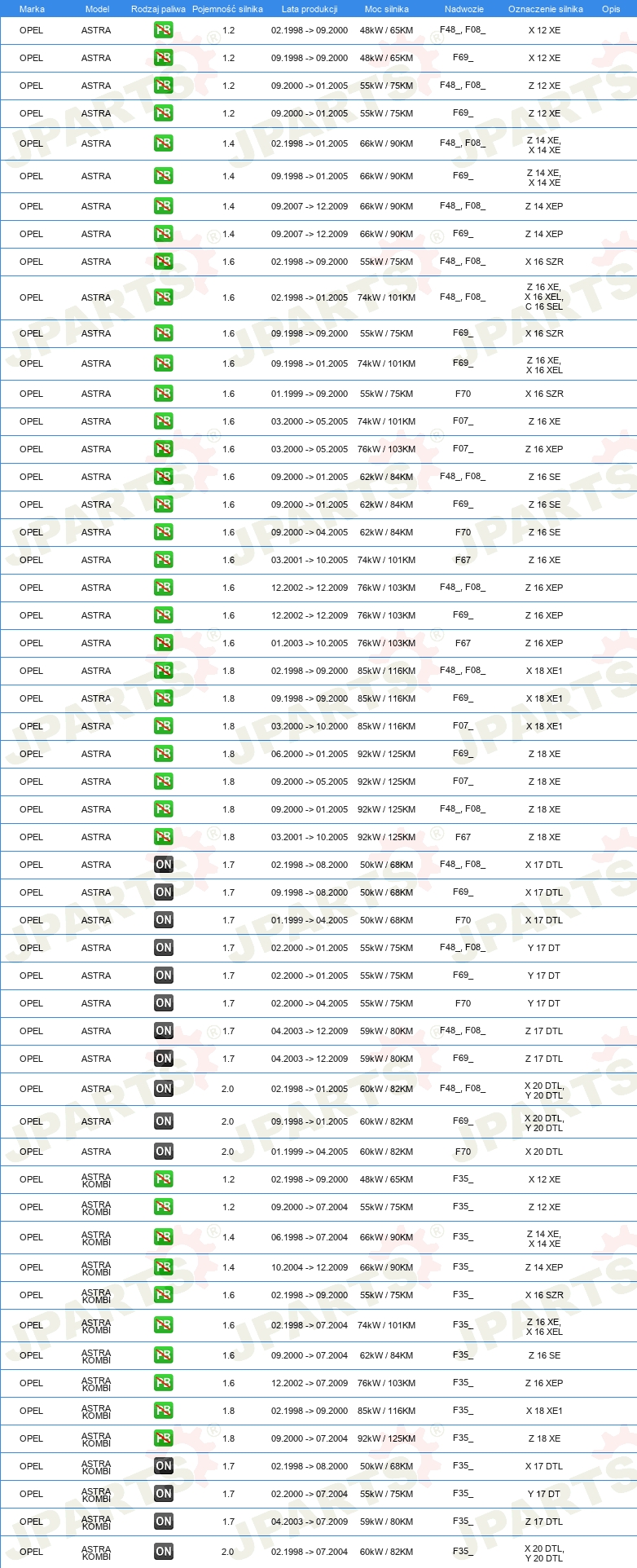
Task: Click petrol icon in ASTRA F69_ X 12 XE row
Action: click(163, 58)
